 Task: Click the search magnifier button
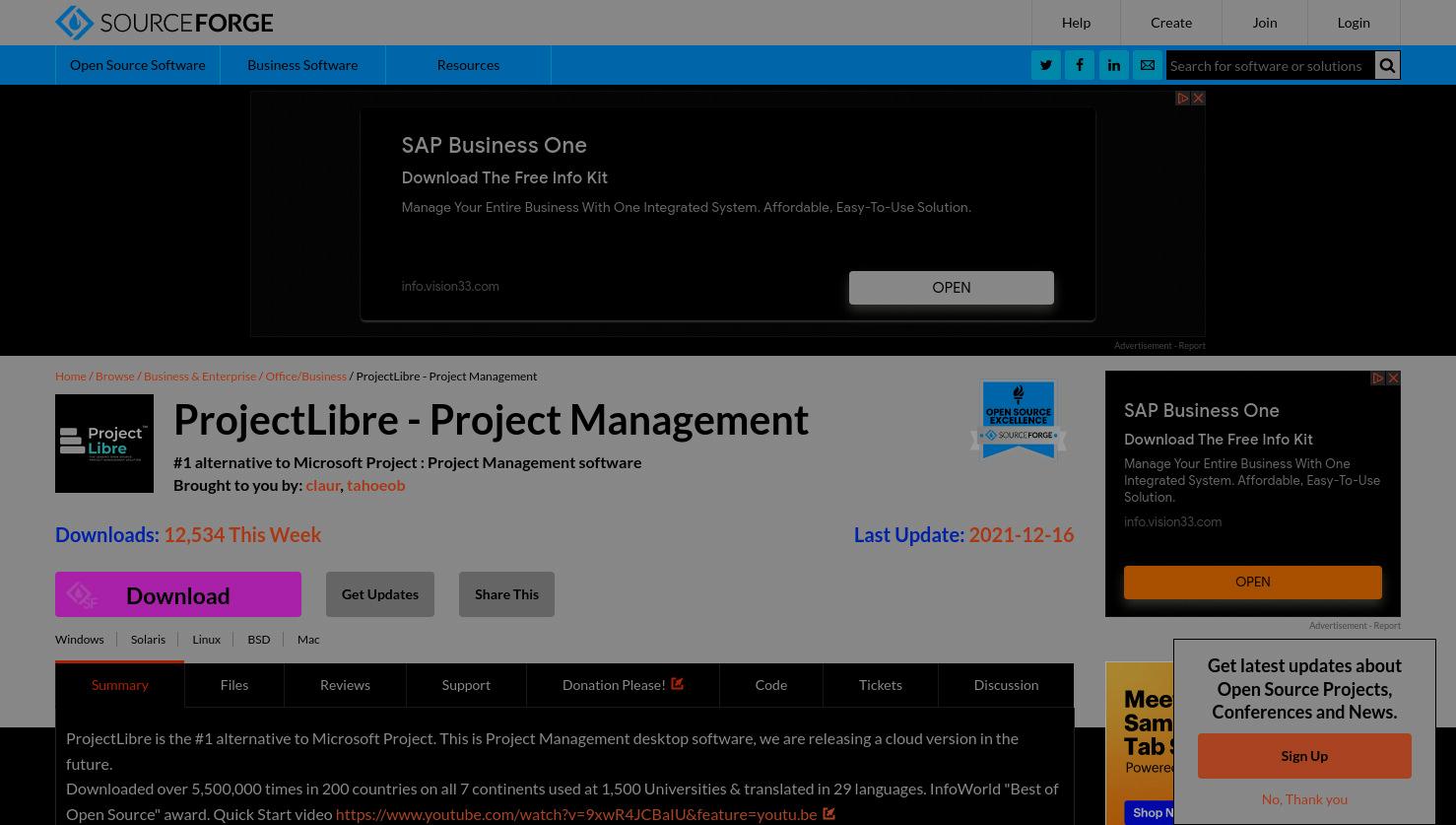tap(1387, 65)
